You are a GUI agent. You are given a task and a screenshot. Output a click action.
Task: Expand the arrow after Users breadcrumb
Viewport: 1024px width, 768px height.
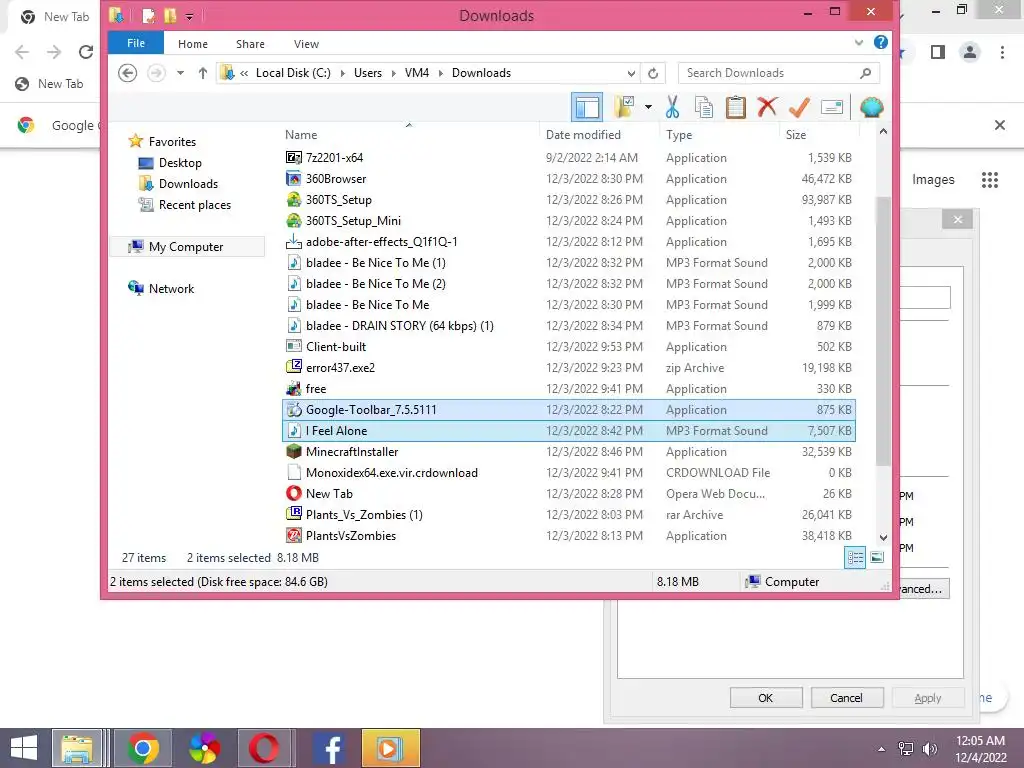tap(393, 73)
